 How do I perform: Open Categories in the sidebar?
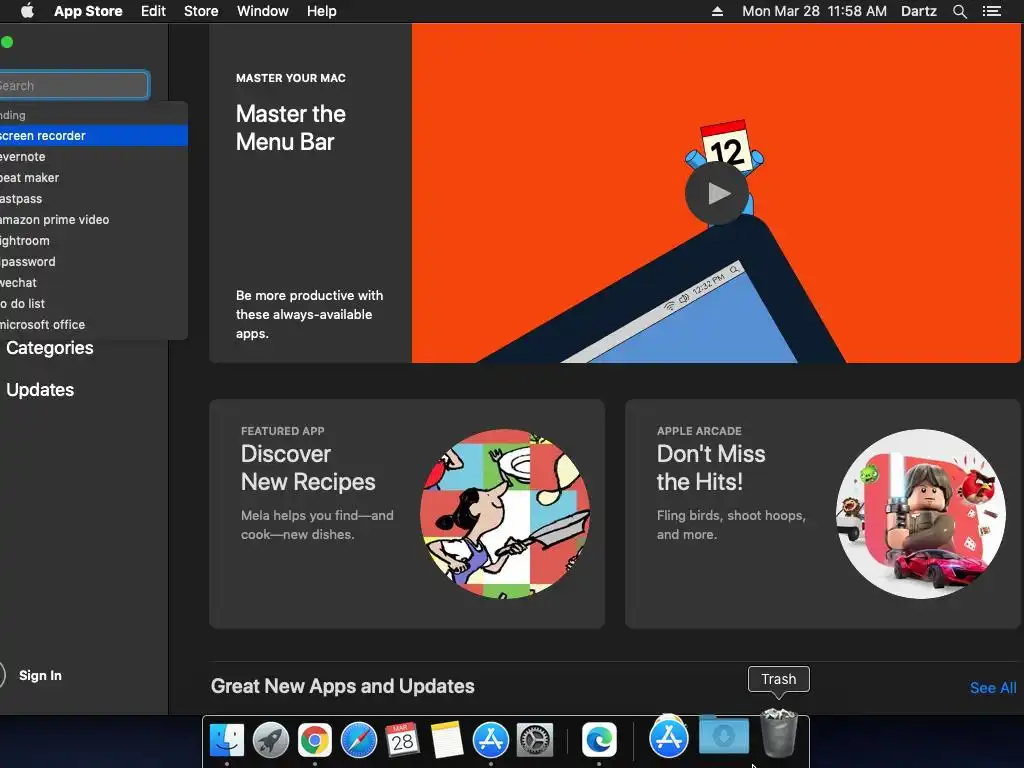point(50,348)
